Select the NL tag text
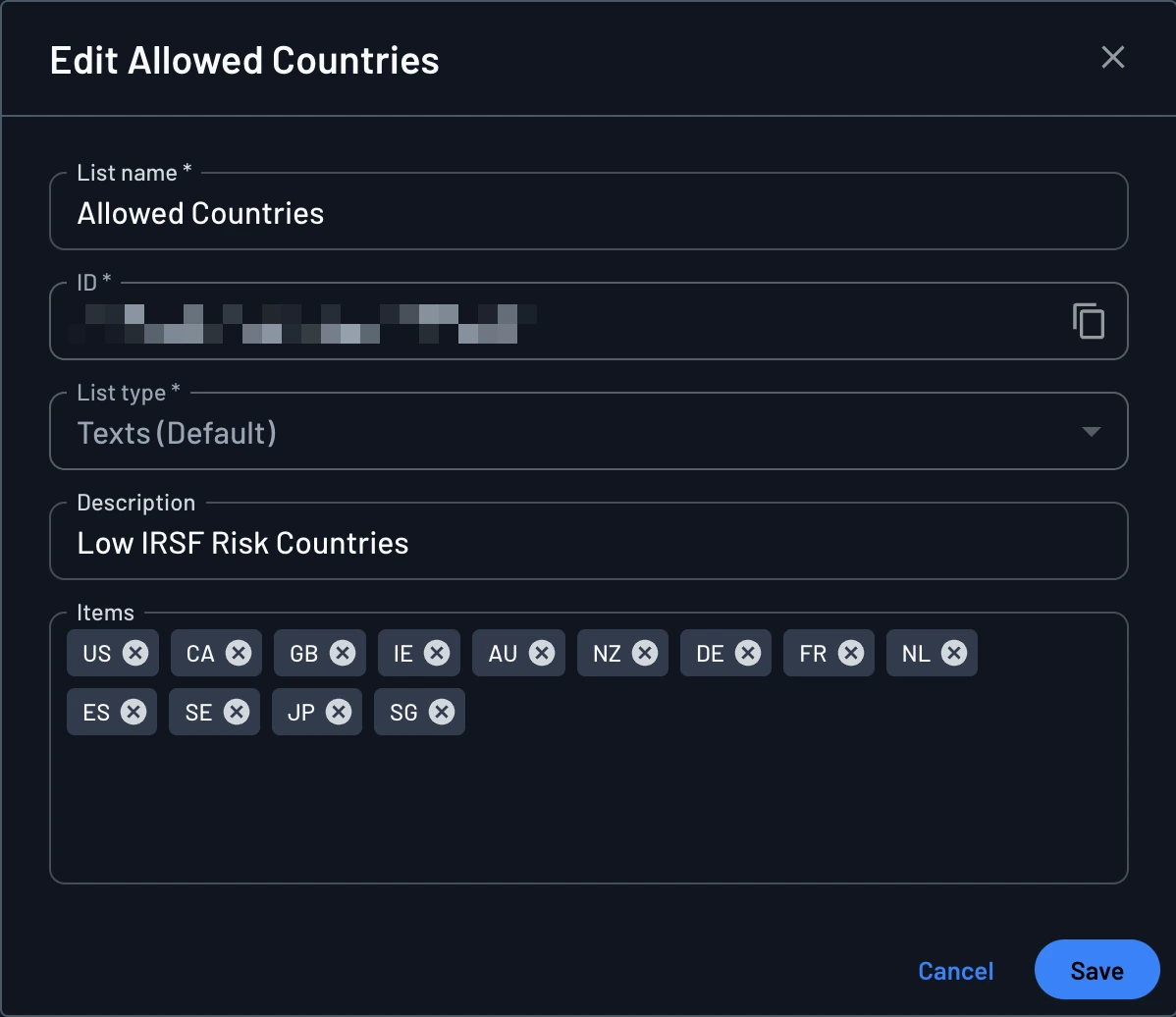This screenshot has height=1017, width=1176. [916, 653]
